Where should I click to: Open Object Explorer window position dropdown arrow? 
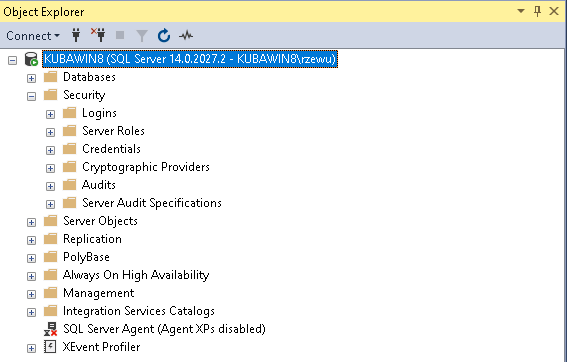point(521,11)
